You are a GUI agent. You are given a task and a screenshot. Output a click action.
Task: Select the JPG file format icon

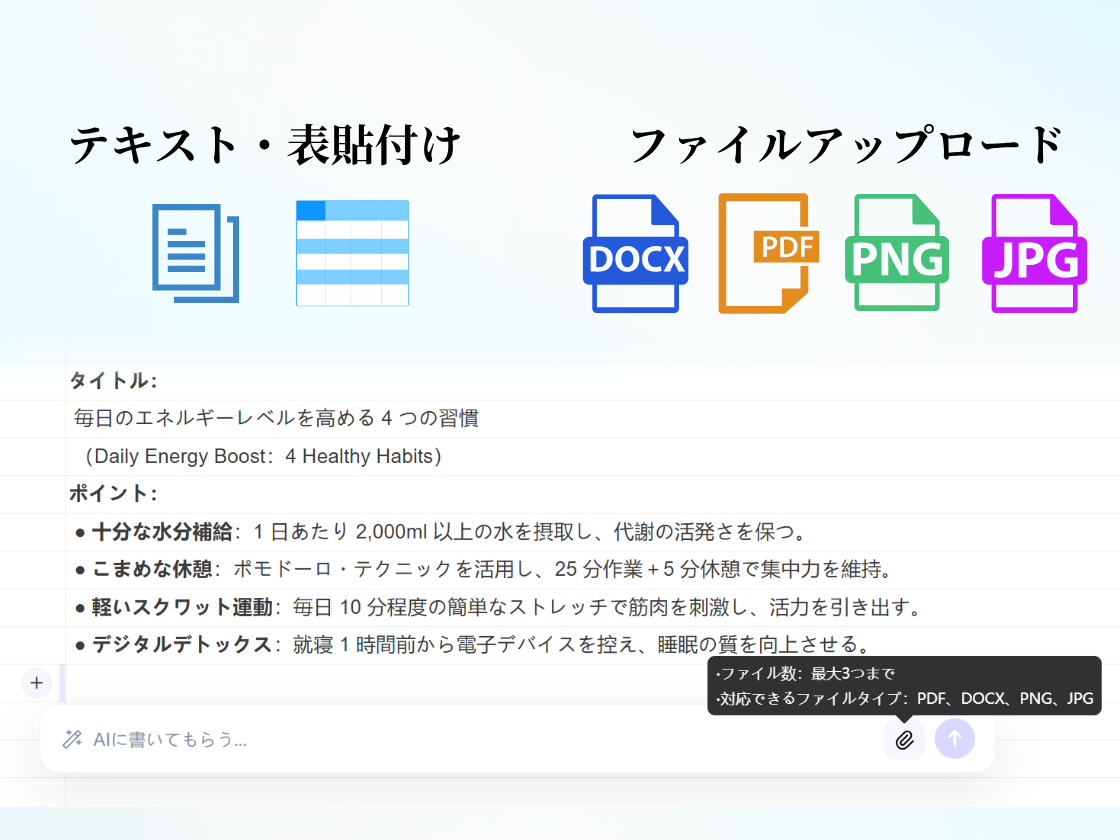tap(1033, 253)
